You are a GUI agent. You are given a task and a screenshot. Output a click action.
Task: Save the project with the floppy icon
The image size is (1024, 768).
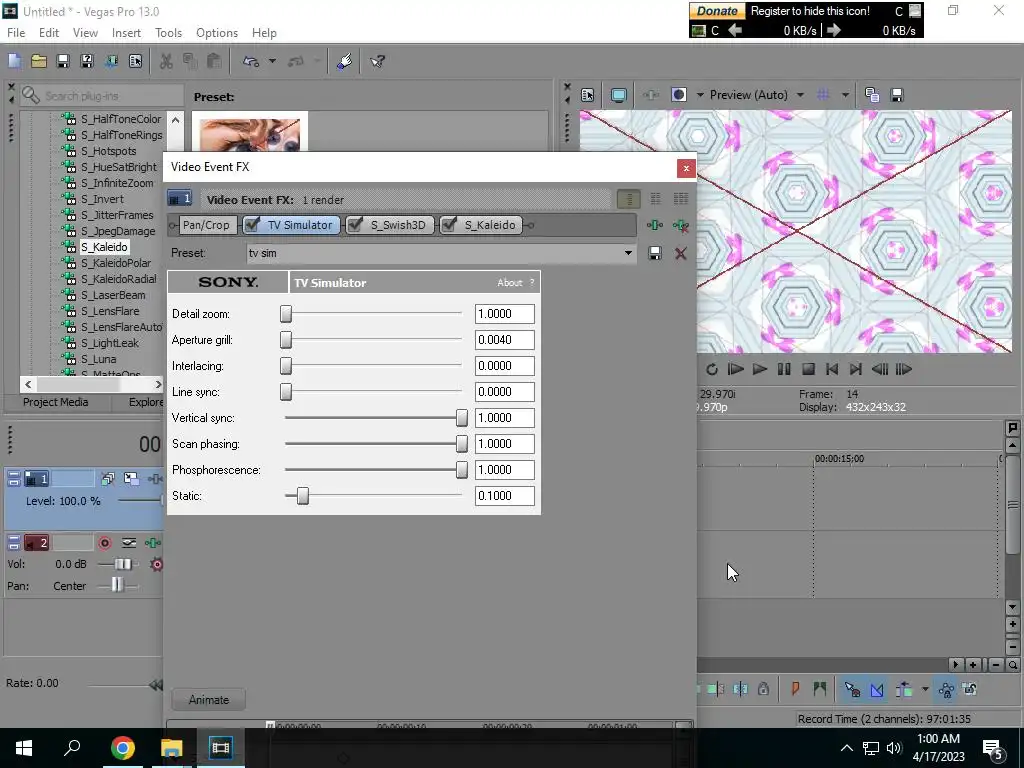[x=63, y=61]
